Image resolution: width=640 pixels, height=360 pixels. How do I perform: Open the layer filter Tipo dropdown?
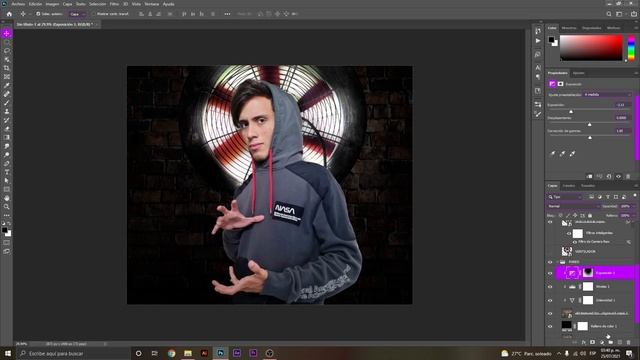[565, 197]
